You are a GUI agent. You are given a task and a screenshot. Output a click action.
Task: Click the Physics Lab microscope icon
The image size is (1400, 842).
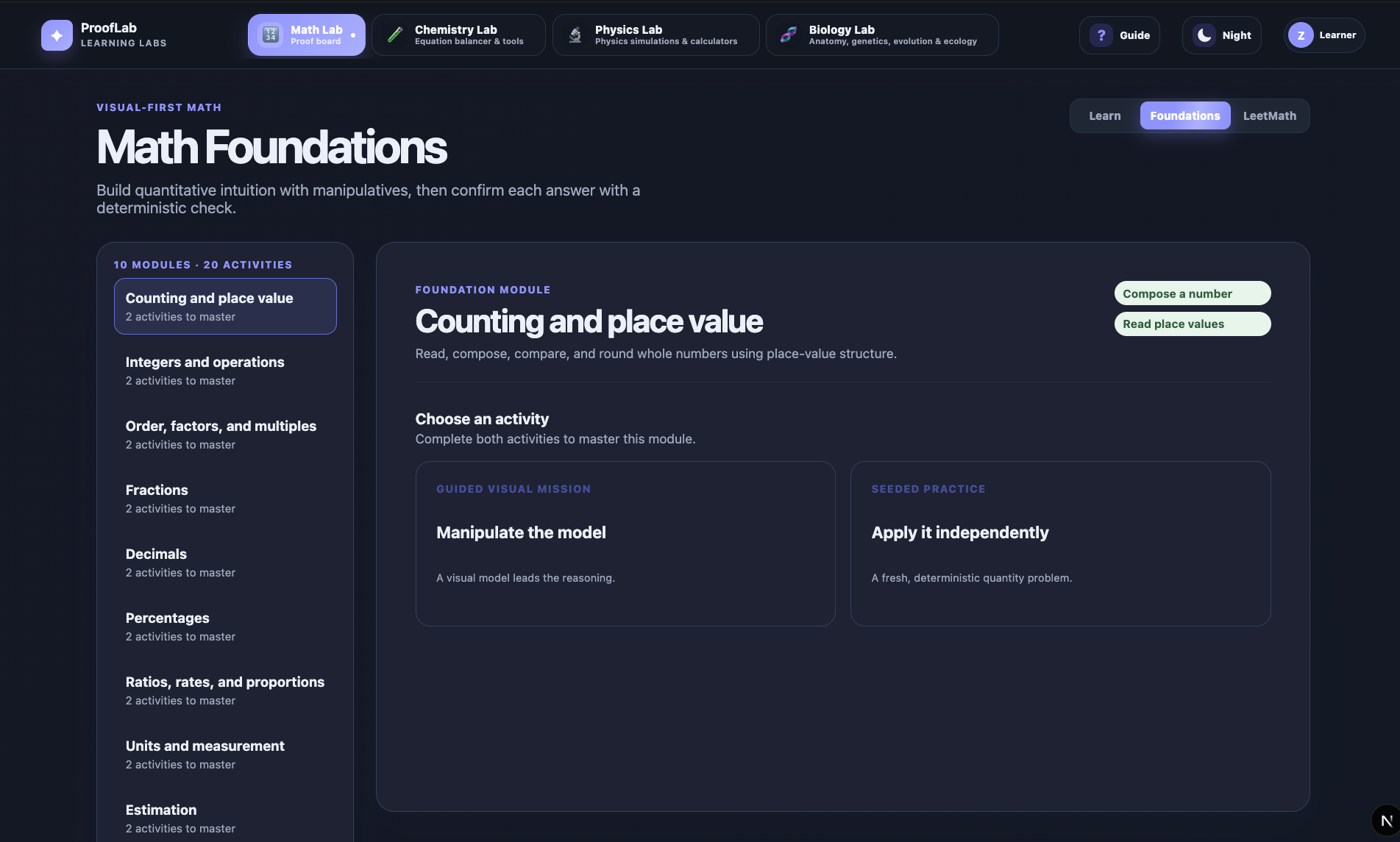coord(575,35)
